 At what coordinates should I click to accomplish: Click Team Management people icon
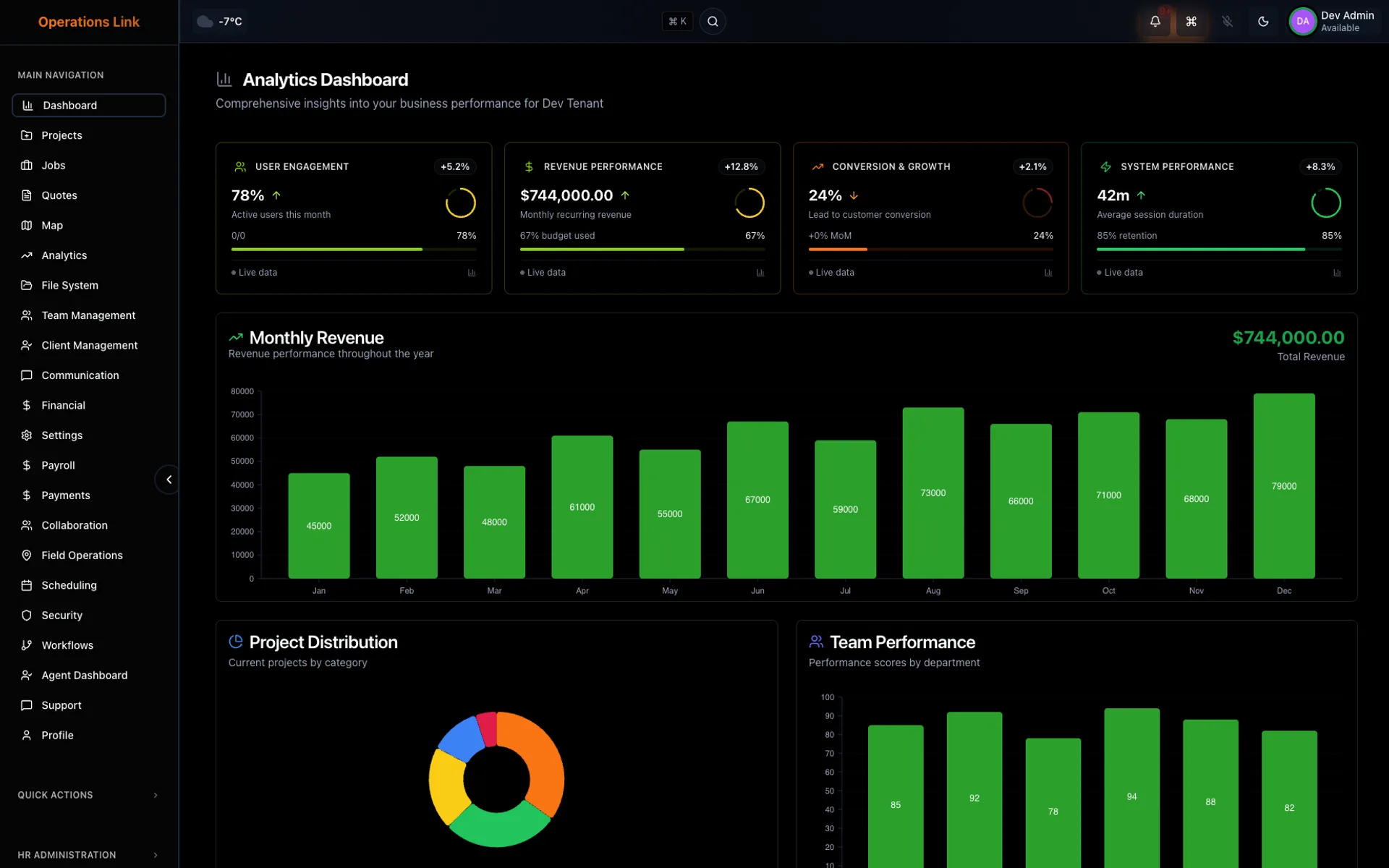[27, 315]
